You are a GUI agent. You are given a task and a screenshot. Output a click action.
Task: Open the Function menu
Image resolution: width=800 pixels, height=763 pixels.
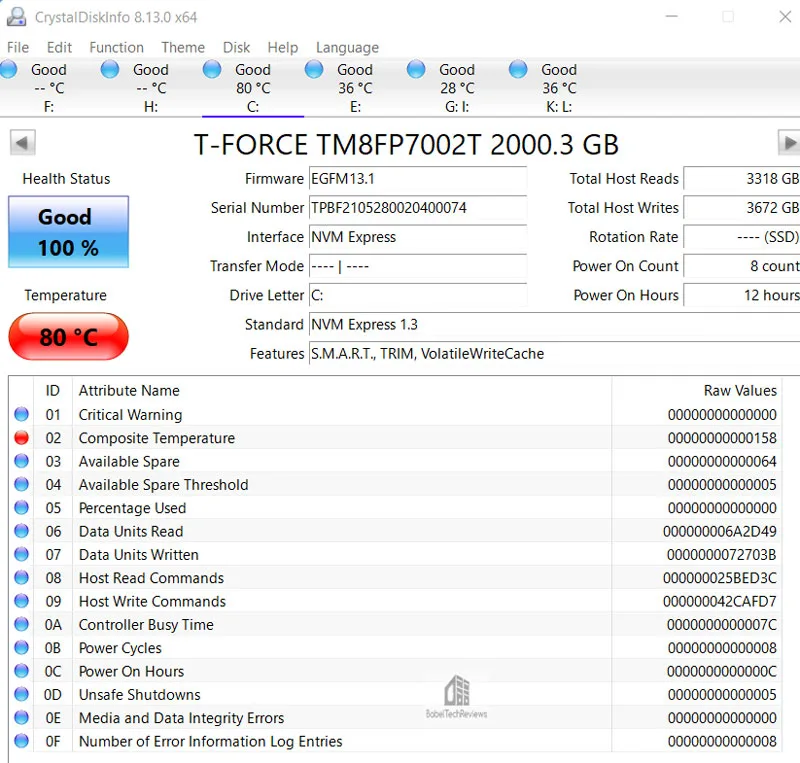pos(116,47)
